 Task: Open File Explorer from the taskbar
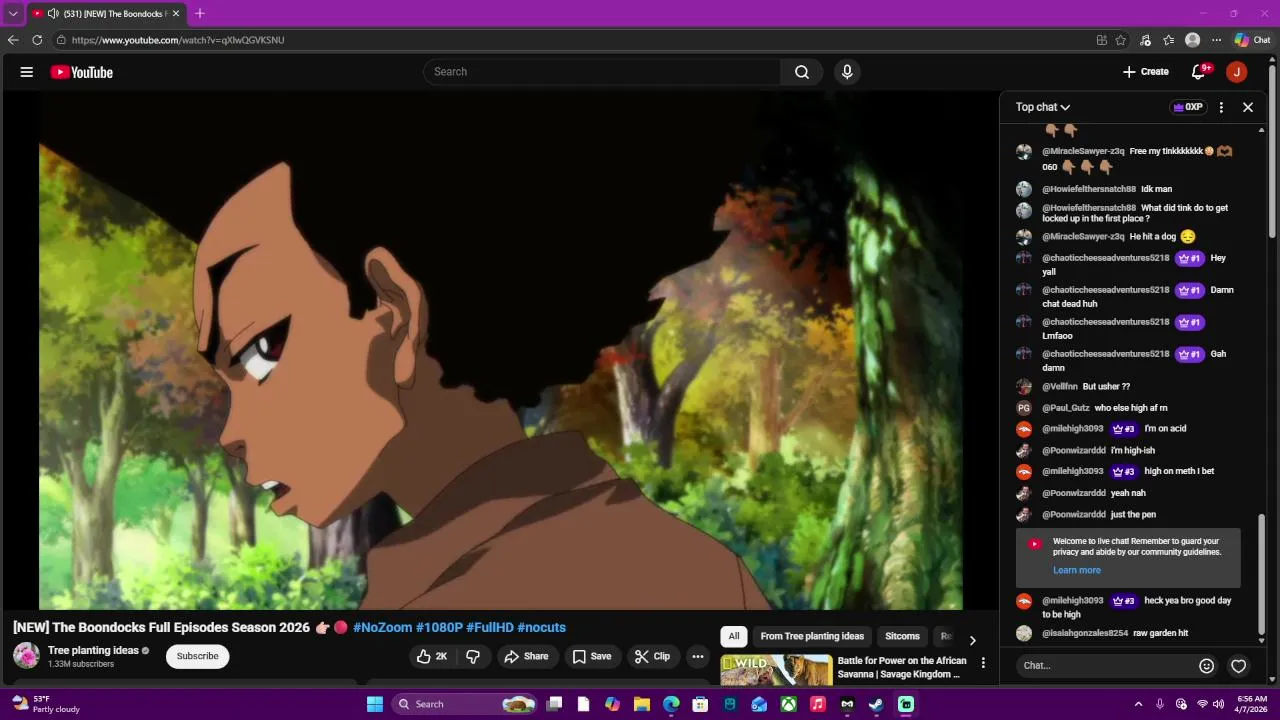642,704
